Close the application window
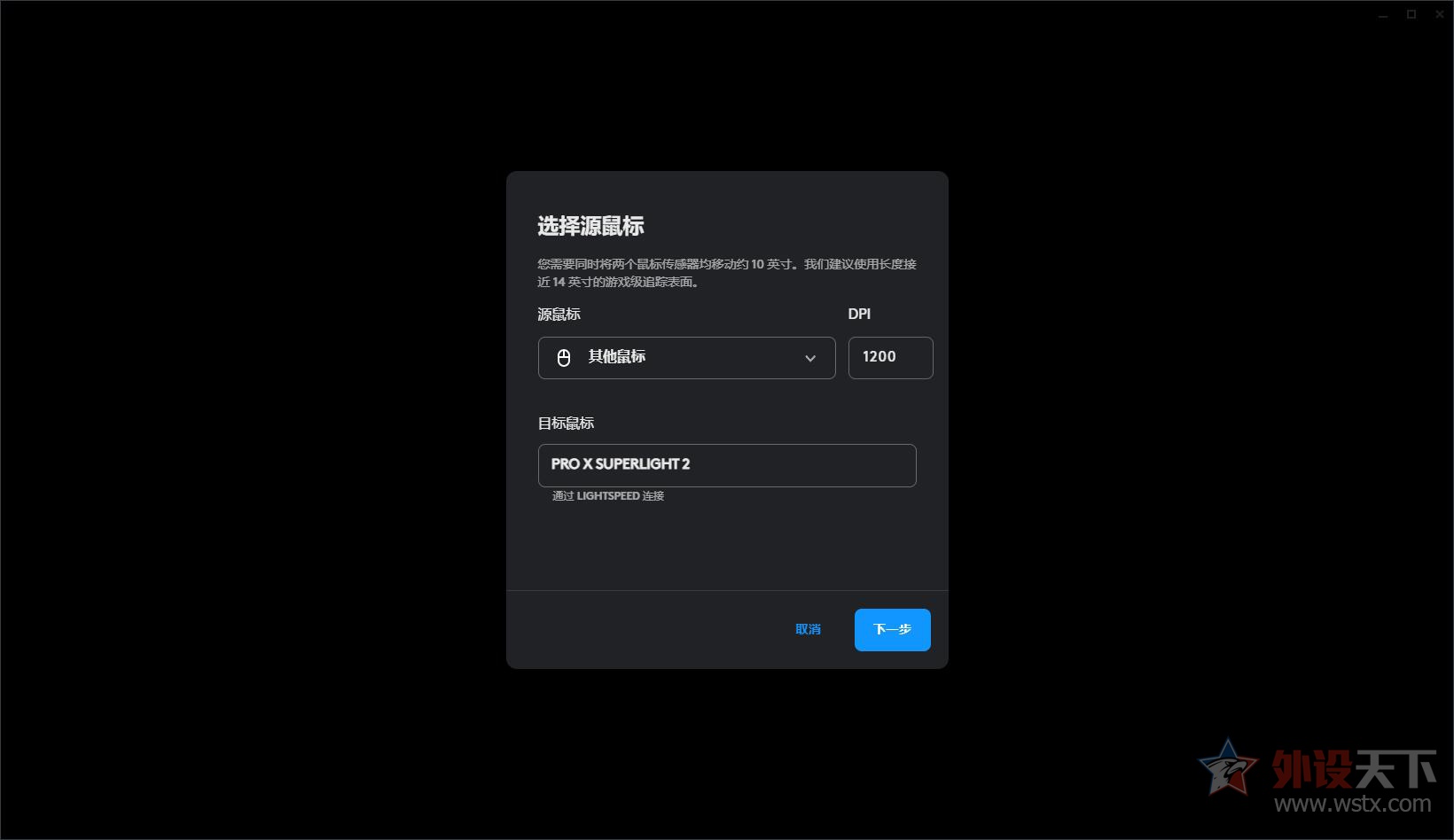The width and height of the screenshot is (1454, 840). (1440, 14)
